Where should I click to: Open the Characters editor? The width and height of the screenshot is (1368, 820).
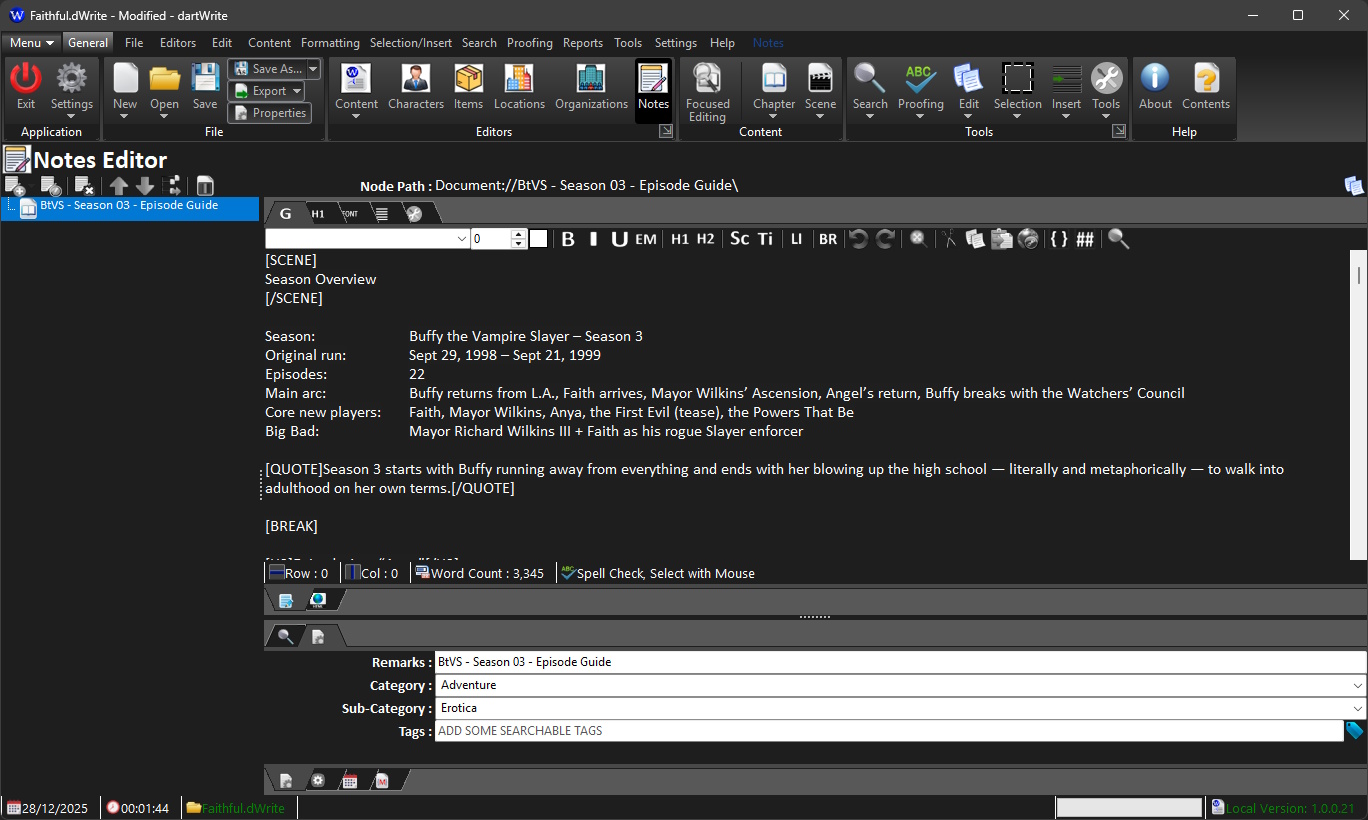coord(415,87)
